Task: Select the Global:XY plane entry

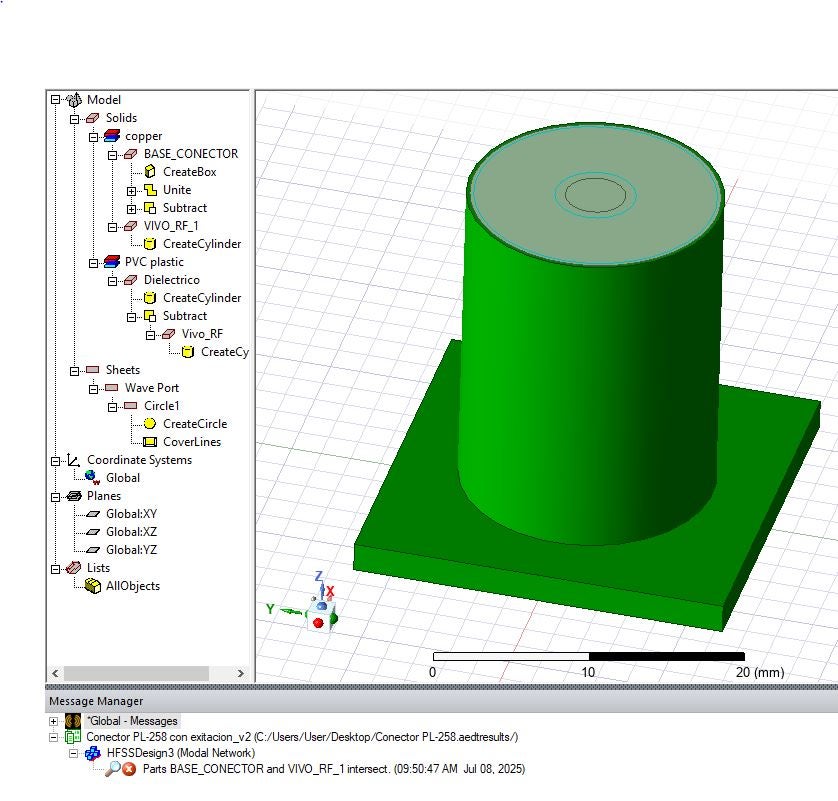Action: pos(131,514)
